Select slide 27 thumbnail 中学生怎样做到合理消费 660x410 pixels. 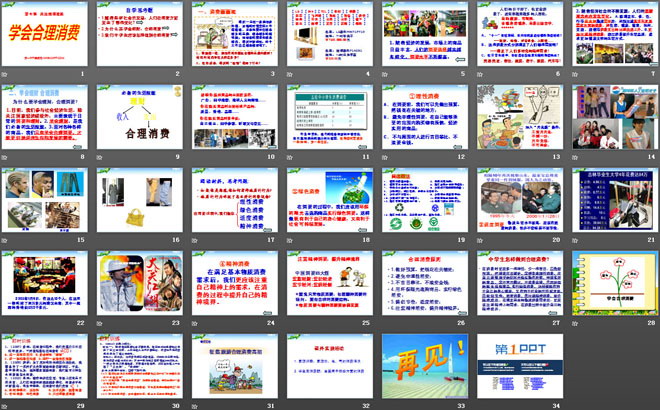(x=520, y=283)
